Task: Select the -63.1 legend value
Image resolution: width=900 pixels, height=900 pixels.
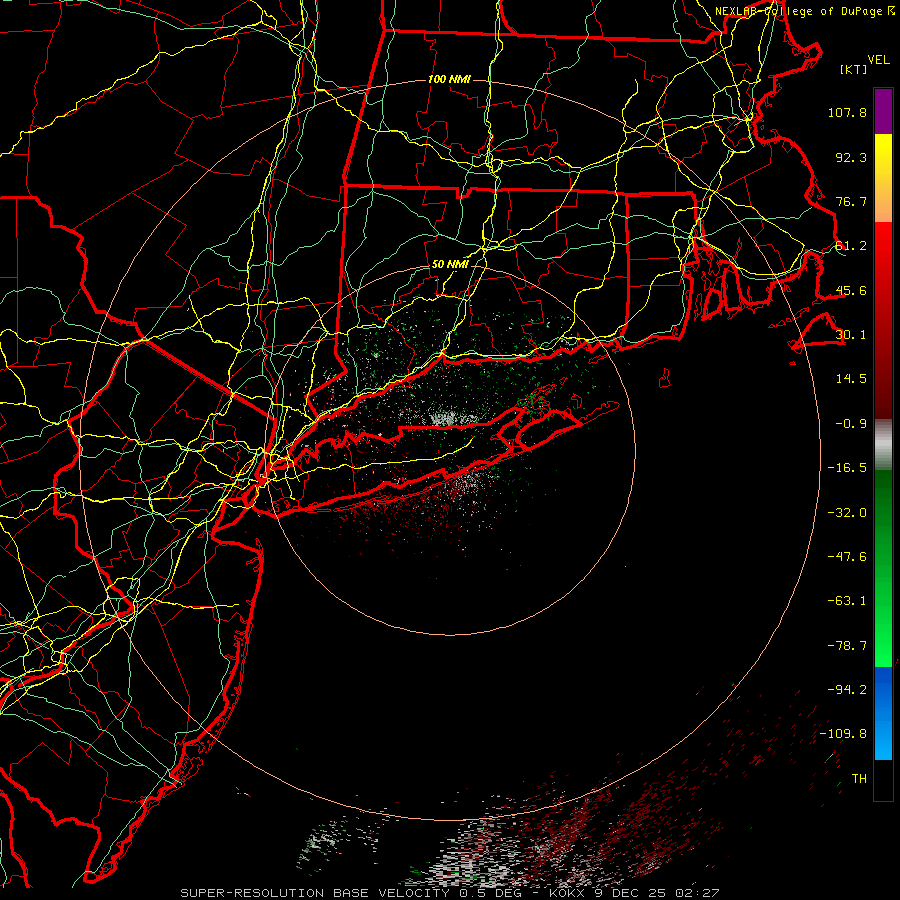Action: [x=847, y=601]
